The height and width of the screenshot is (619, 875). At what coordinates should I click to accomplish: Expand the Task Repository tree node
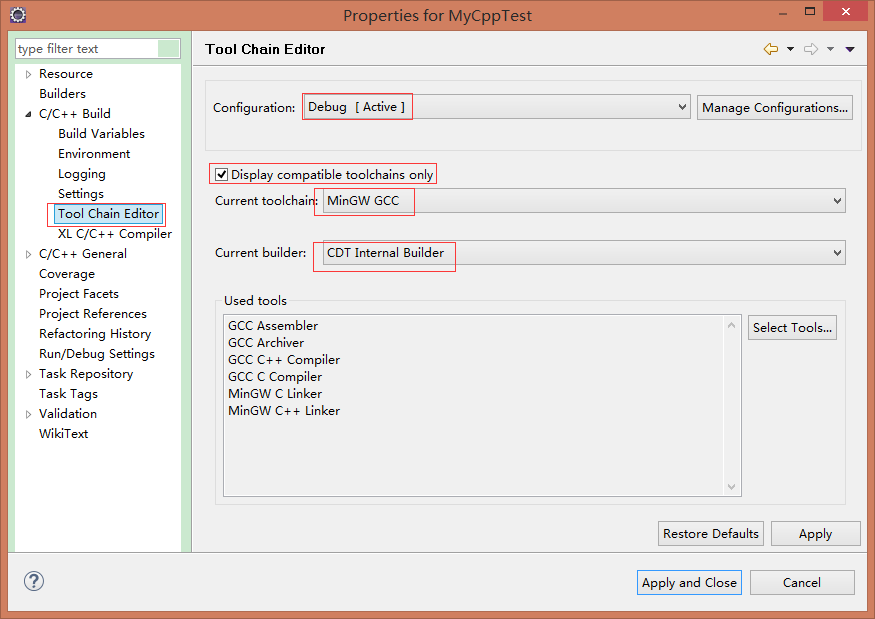(x=28, y=375)
